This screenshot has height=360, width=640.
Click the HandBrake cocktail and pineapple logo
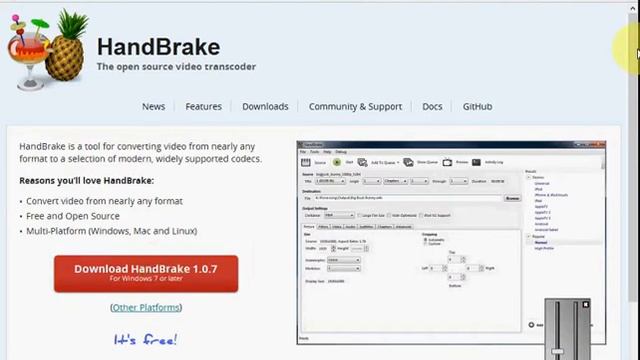tap(48, 50)
